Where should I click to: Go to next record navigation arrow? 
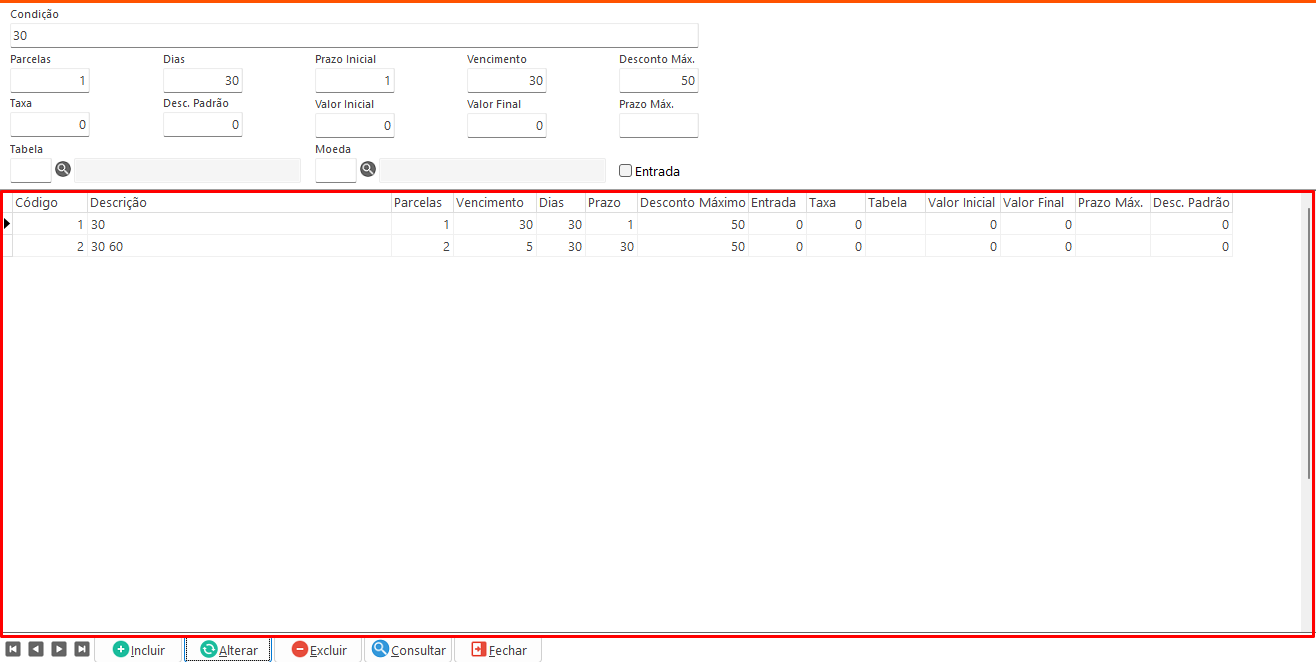(x=59, y=649)
